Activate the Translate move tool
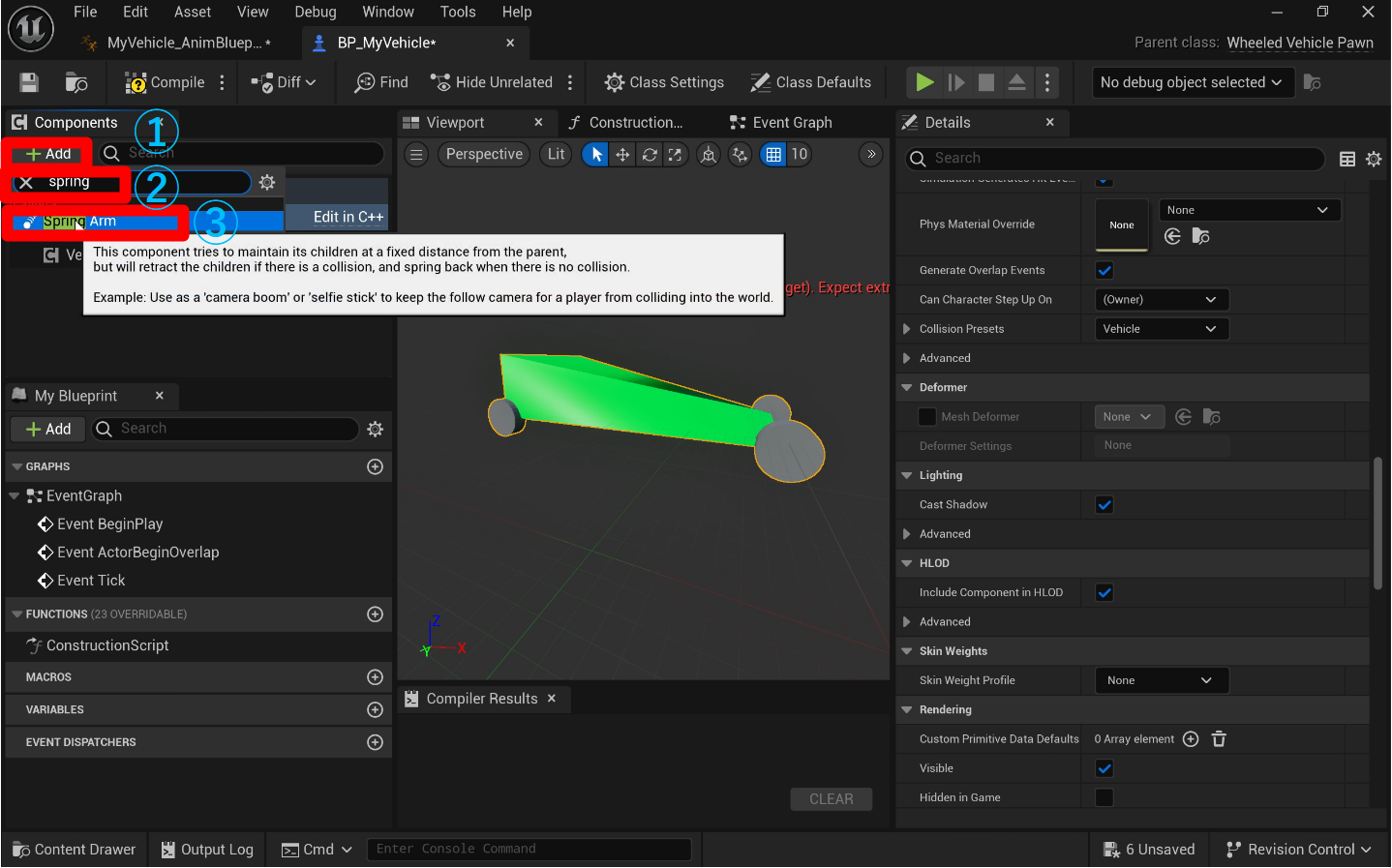 [x=622, y=155]
